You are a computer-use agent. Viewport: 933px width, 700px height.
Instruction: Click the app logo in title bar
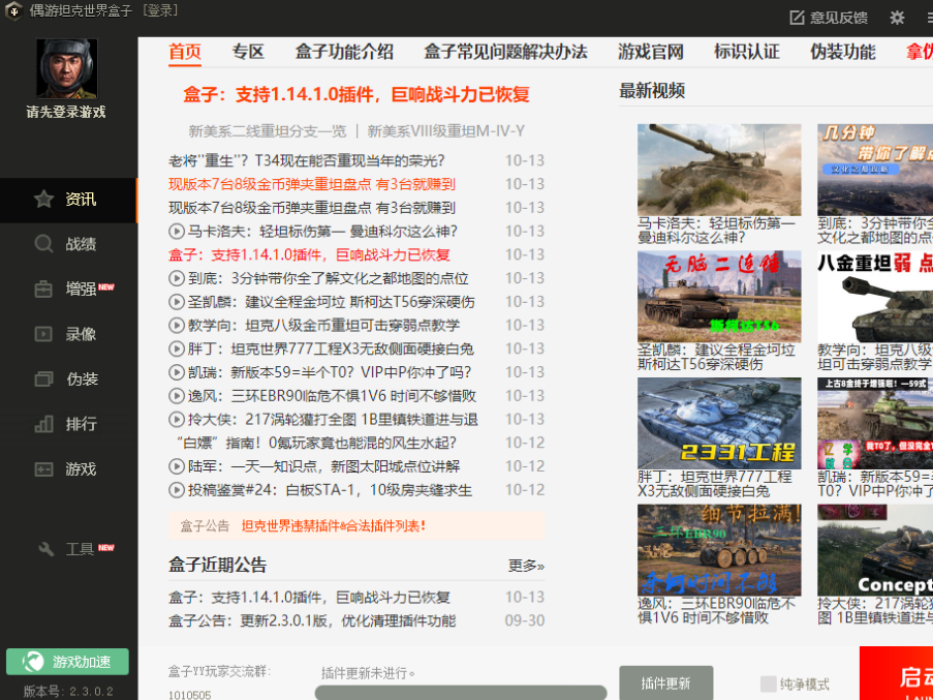[14, 11]
